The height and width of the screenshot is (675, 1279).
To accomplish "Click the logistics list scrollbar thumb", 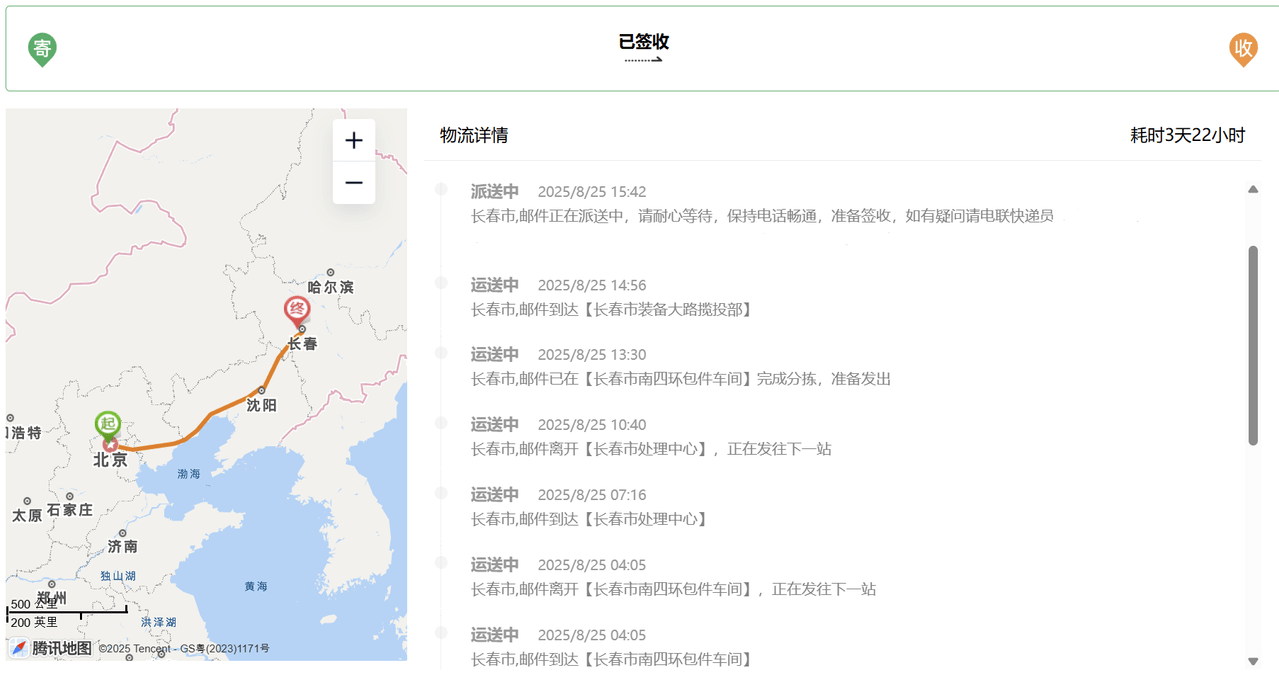I will click(1253, 346).
